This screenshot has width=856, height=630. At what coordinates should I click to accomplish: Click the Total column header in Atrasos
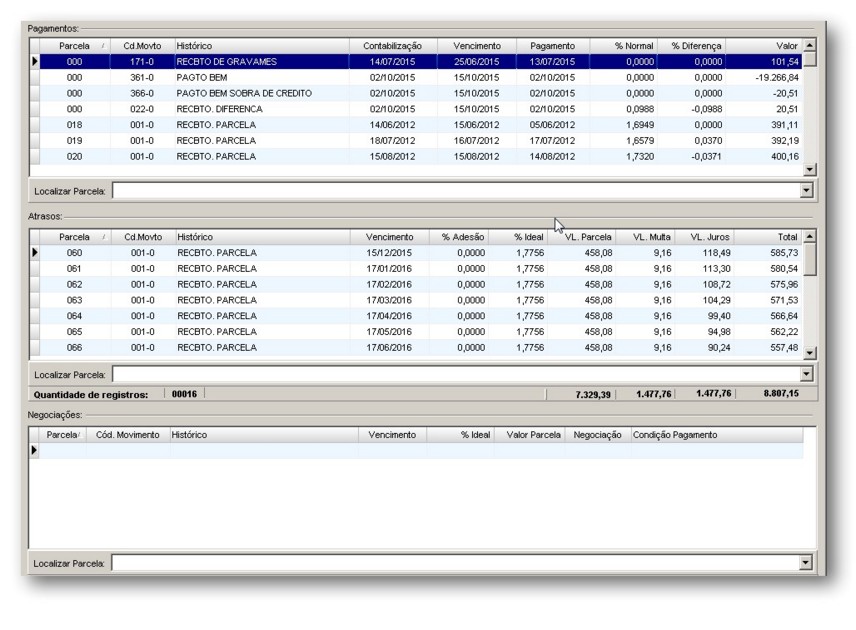pyautogui.click(x=769, y=237)
